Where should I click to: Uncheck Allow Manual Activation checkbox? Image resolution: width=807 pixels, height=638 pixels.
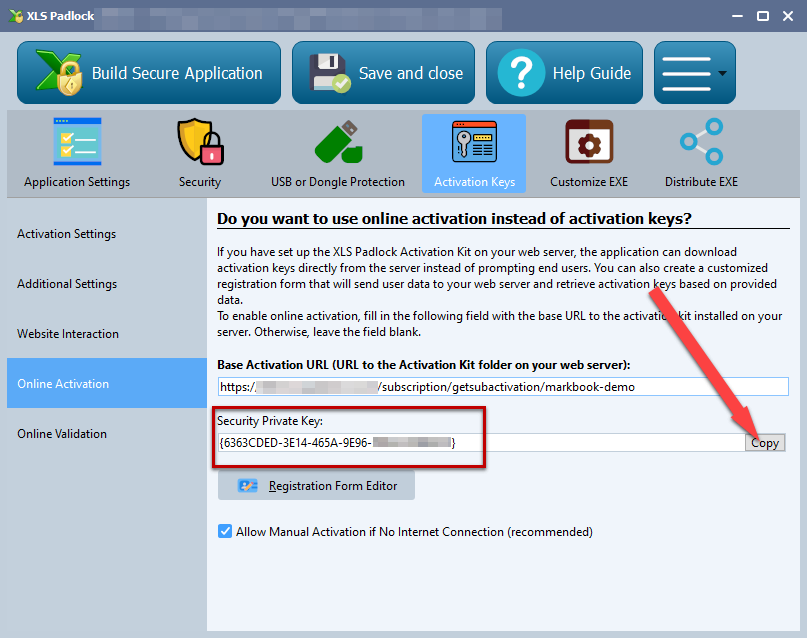point(225,532)
